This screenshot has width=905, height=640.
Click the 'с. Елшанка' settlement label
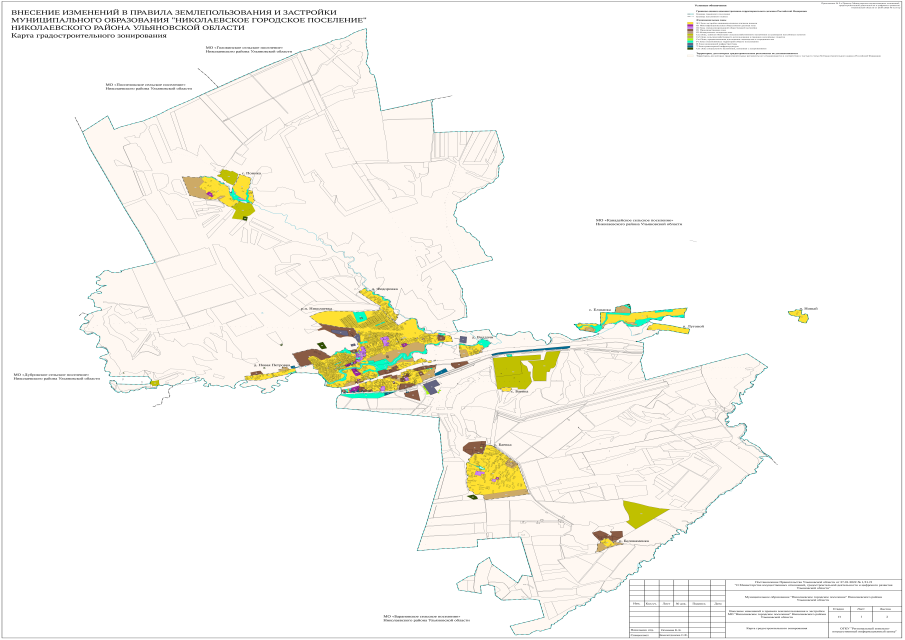coord(600,310)
